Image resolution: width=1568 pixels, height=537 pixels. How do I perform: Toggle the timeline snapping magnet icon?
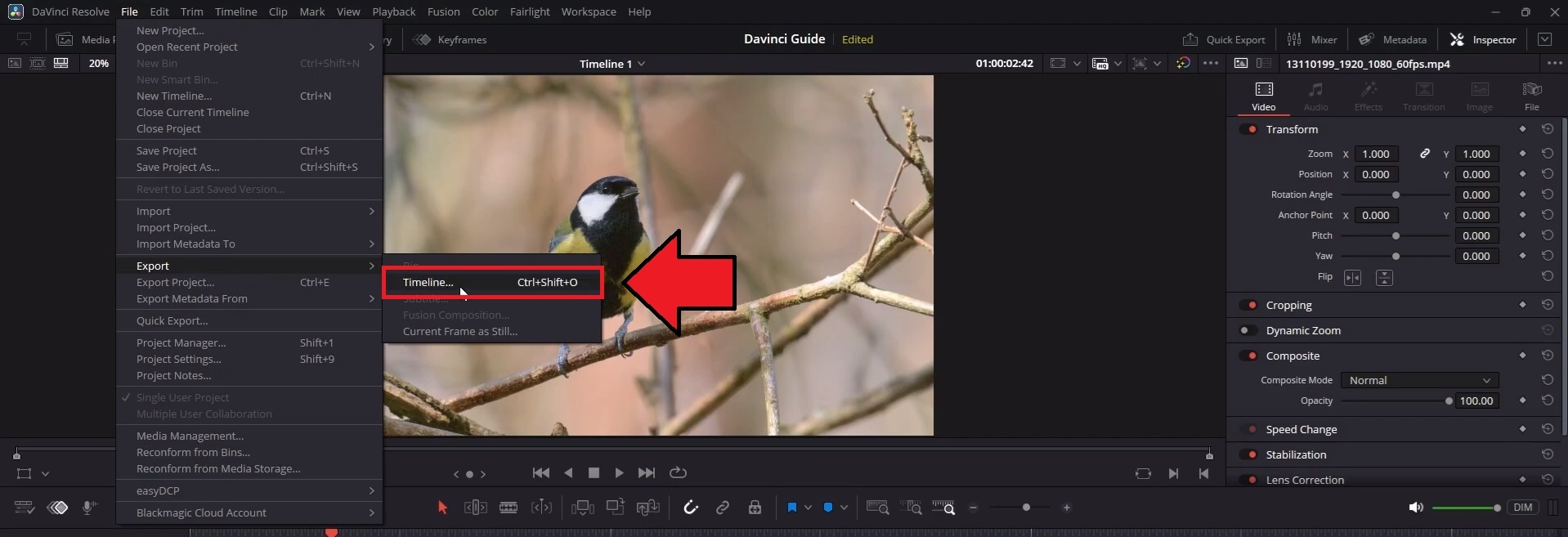(x=691, y=508)
